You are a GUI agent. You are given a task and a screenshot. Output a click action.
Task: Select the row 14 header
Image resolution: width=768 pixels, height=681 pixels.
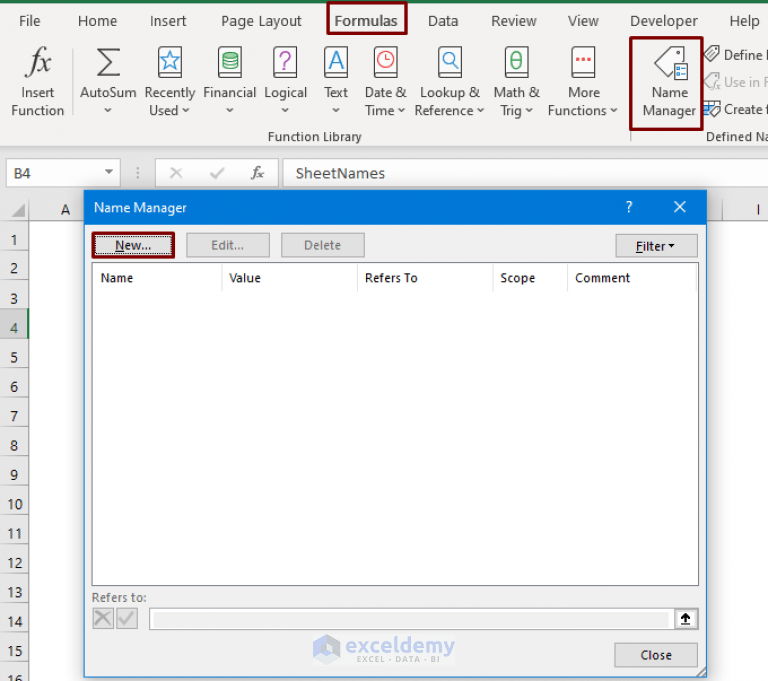[x=14, y=622]
